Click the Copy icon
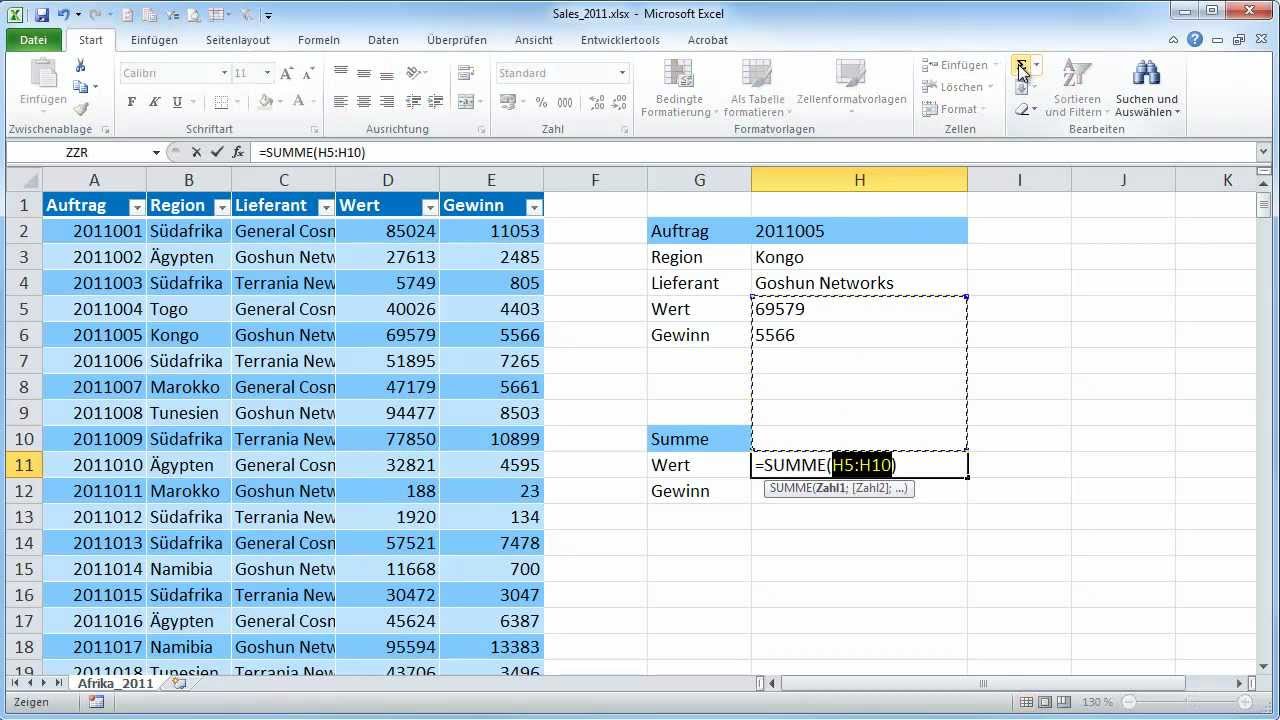The image size is (1280, 720). (x=81, y=88)
